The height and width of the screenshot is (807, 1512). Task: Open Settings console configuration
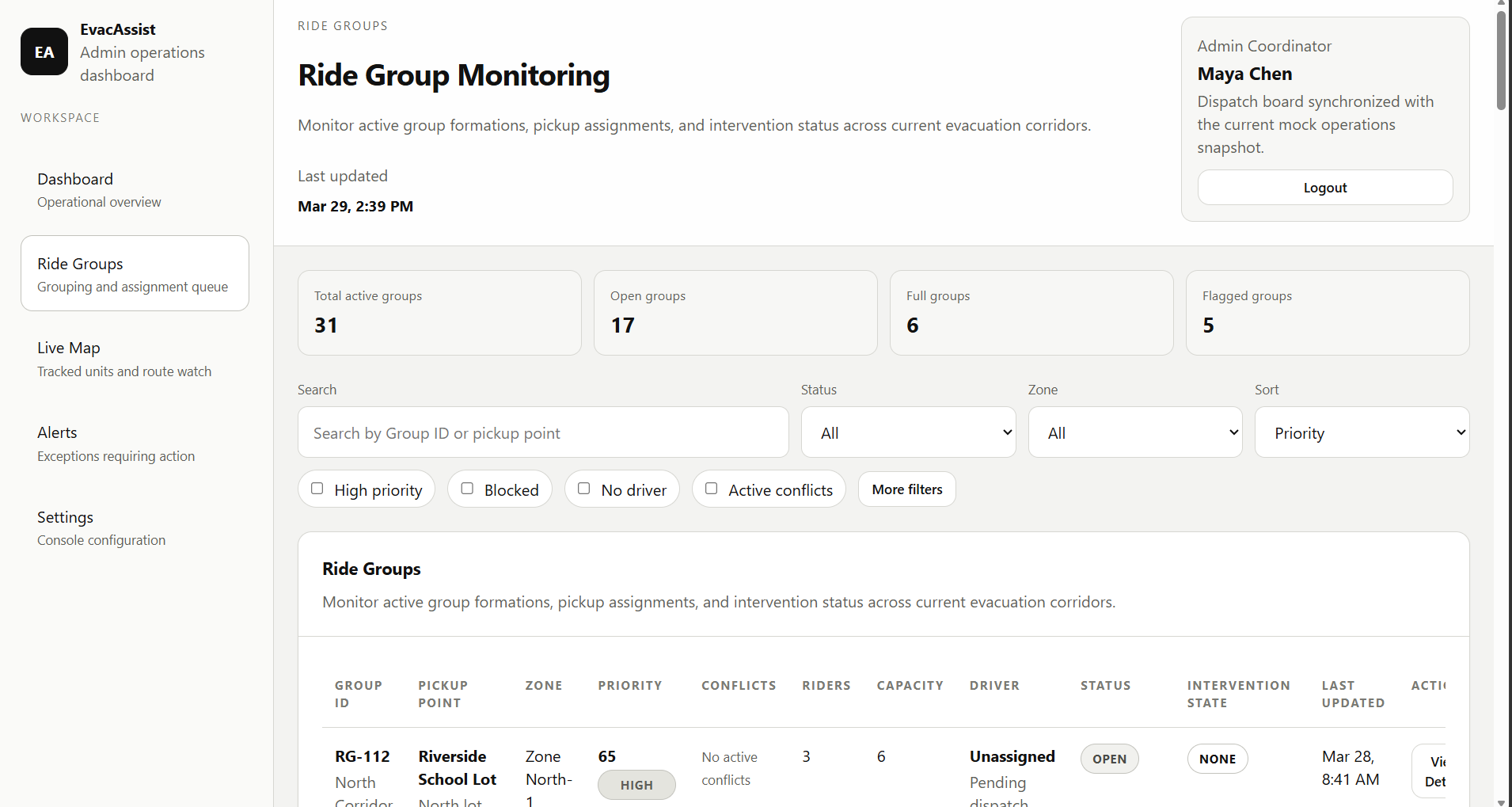(x=135, y=528)
